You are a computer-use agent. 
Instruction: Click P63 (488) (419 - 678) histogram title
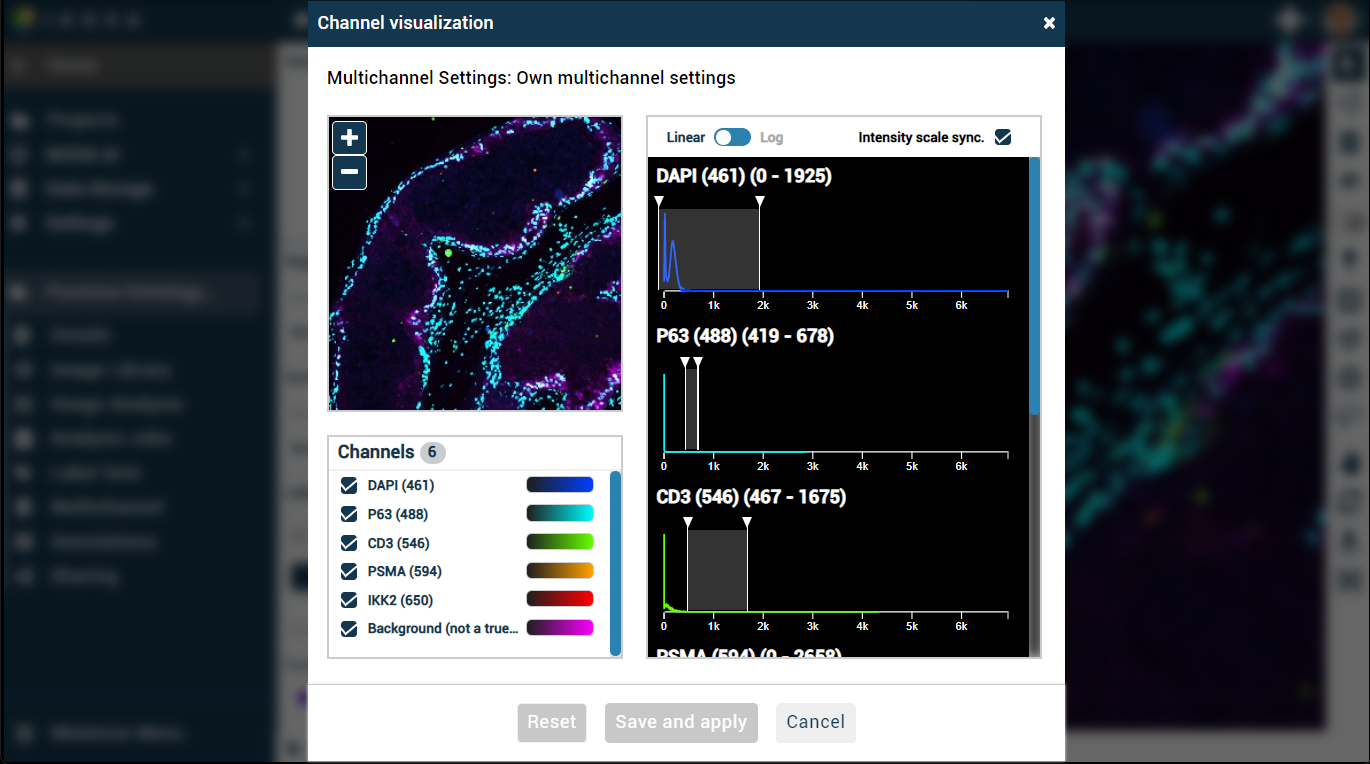pyautogui.click(x=745, y=336)
